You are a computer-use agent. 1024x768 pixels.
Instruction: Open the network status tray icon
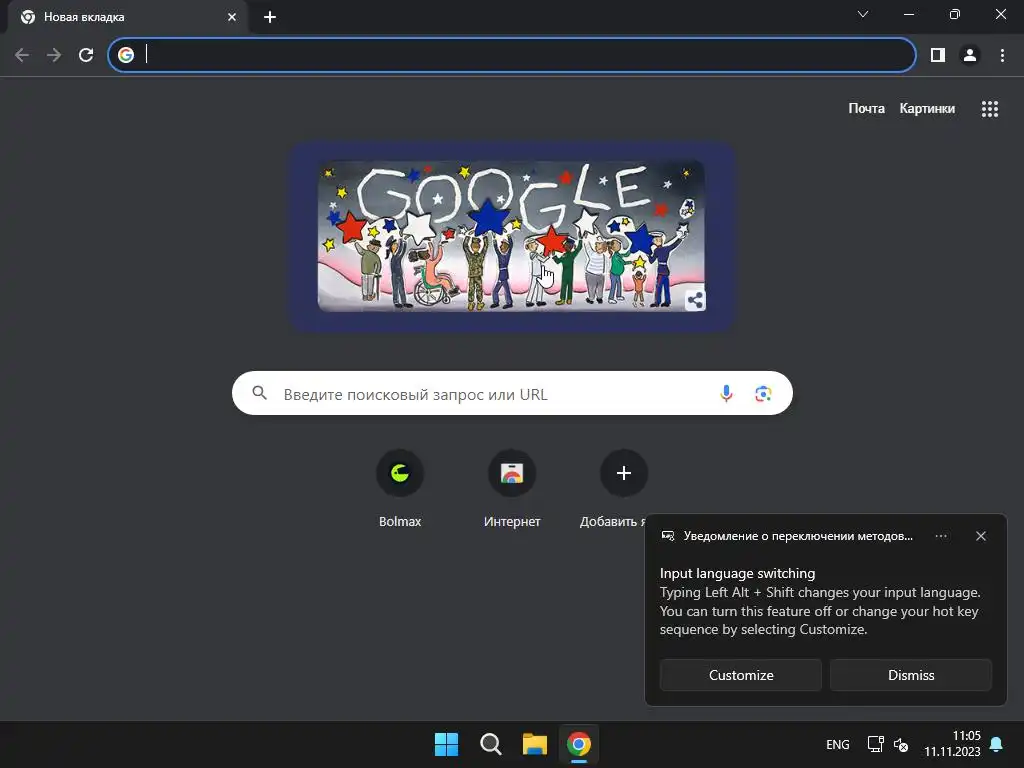875,744
